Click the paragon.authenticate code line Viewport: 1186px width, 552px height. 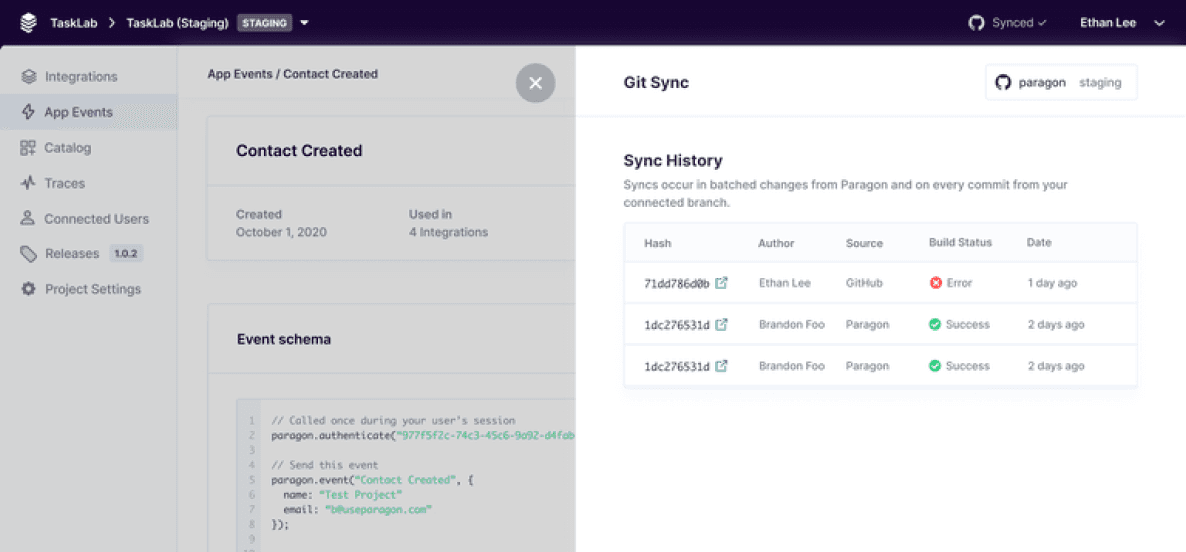coord(423,435)
